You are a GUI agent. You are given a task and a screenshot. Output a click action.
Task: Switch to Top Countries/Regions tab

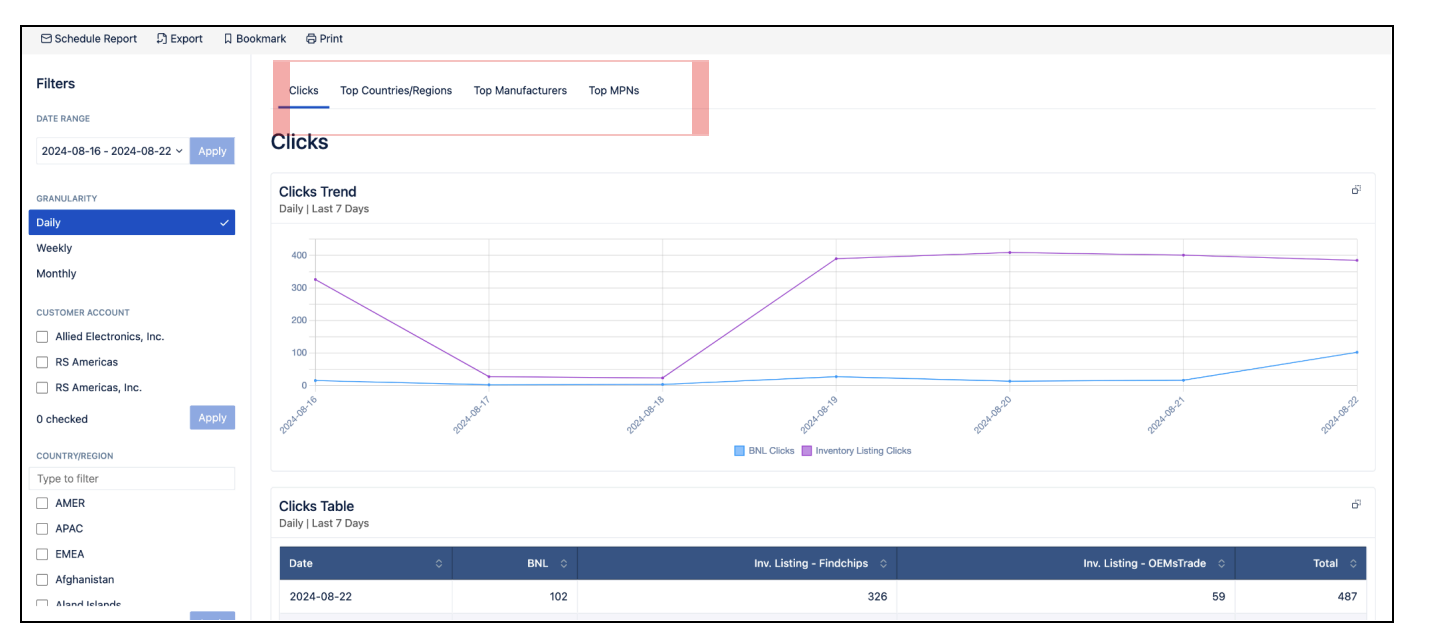(x=396, y=91)
